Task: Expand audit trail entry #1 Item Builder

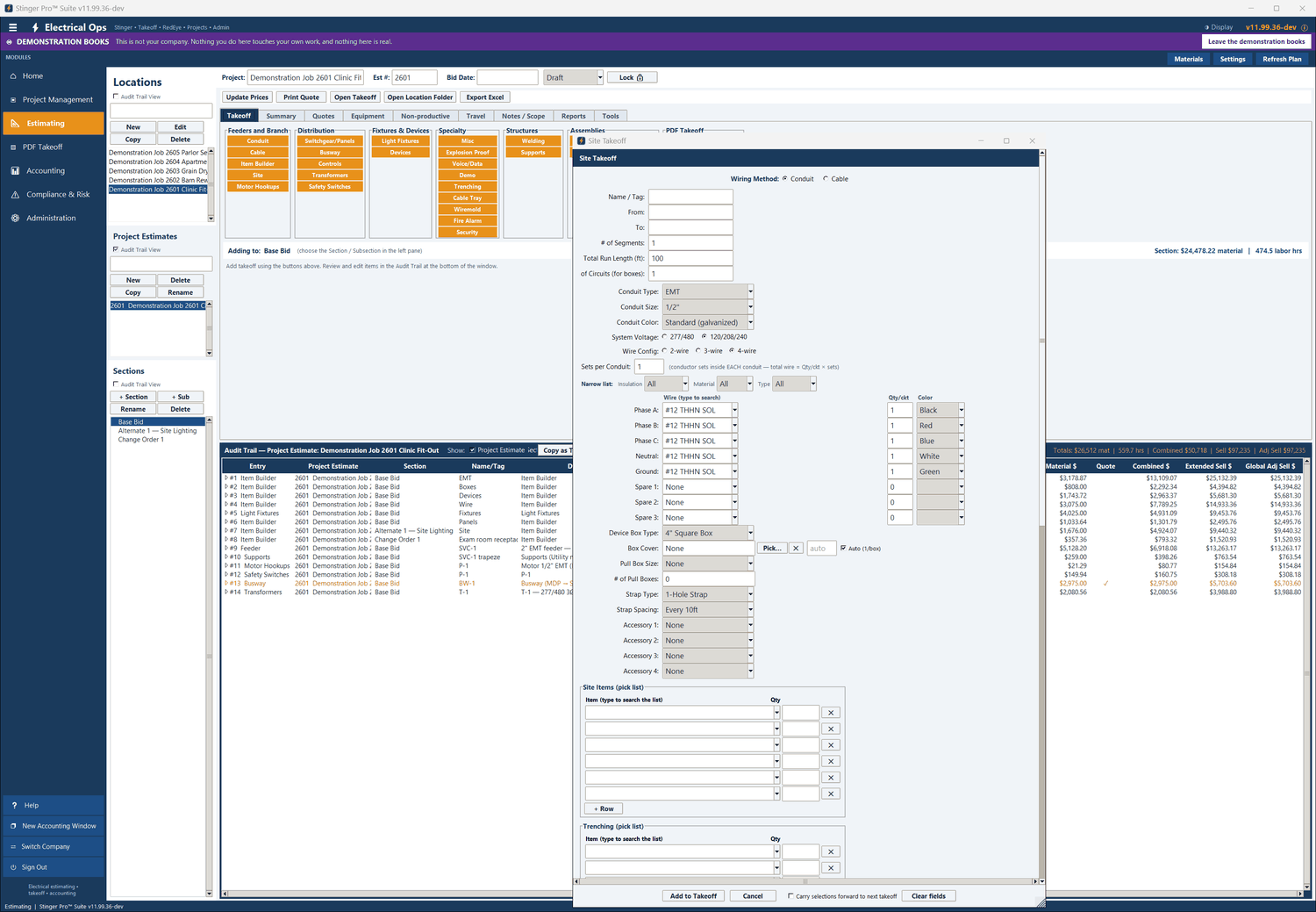Action: 226,478
